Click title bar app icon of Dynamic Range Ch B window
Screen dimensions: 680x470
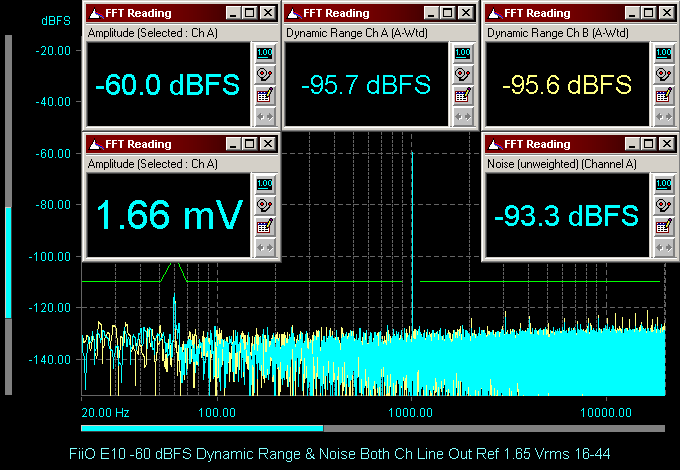click(494, 13)
